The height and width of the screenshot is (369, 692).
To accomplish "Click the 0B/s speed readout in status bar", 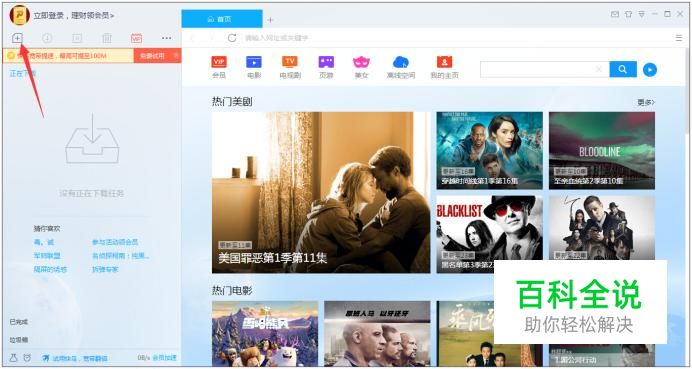I will coord(144,358).
